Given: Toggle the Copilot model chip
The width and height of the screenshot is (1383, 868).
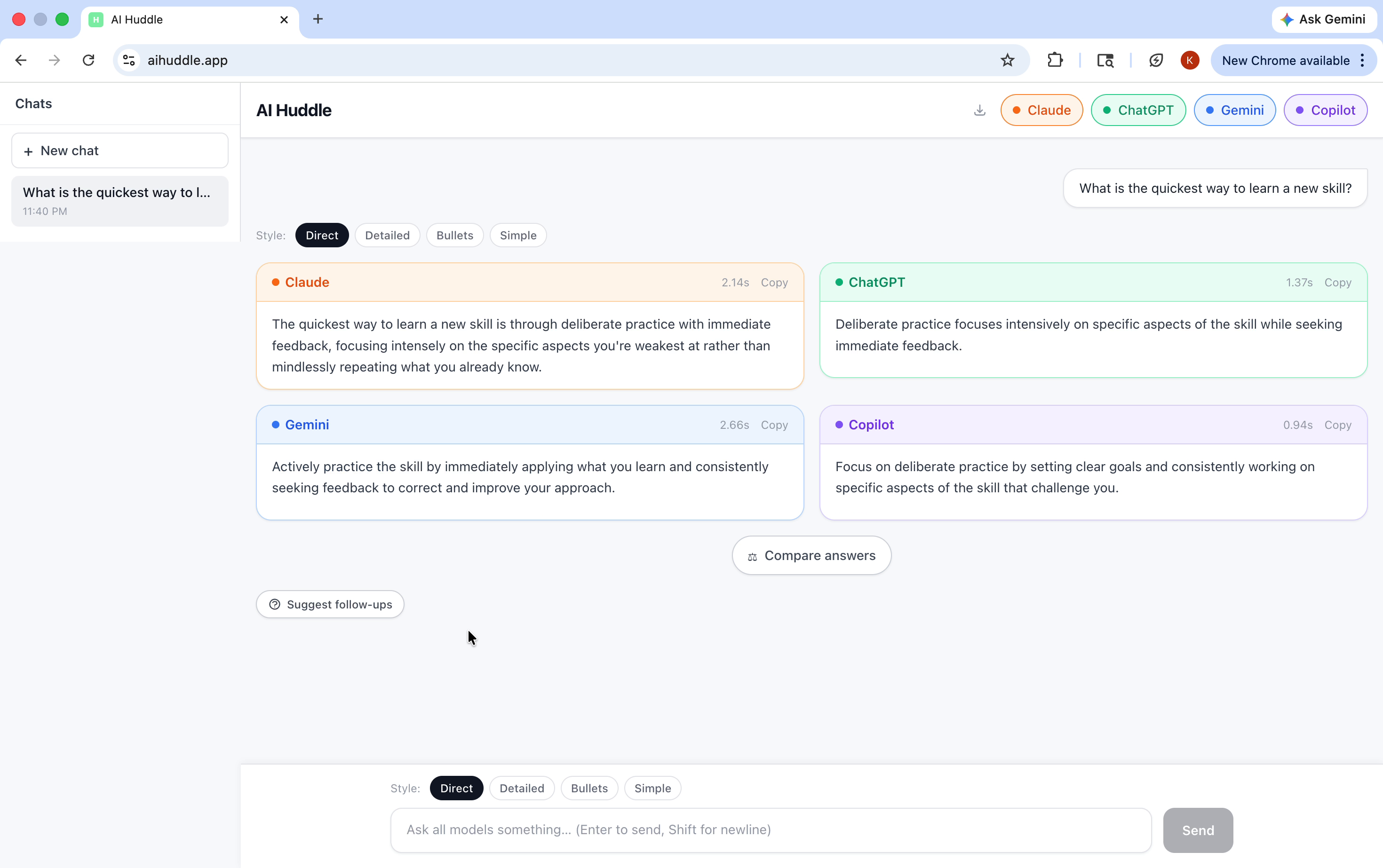Looking at the screenshot, I should coord(1325,110).
